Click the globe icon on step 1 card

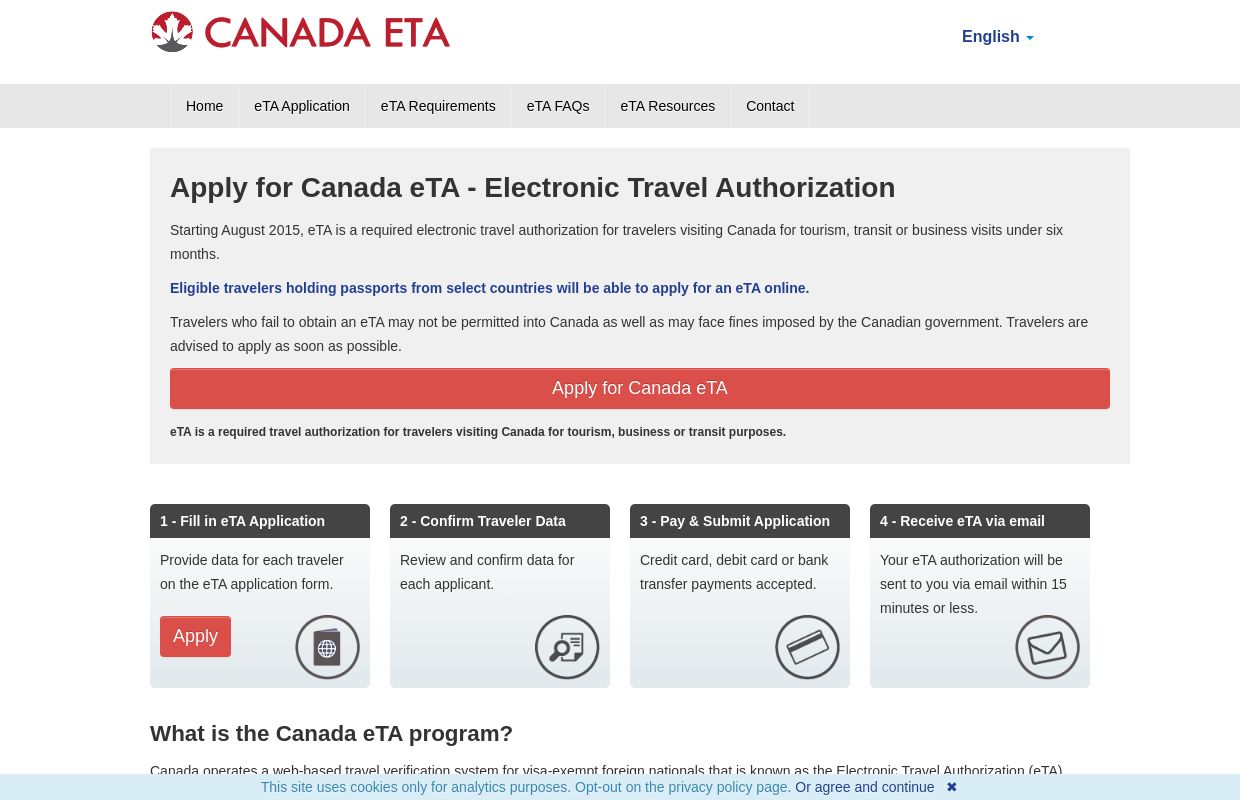pos(327,647)
